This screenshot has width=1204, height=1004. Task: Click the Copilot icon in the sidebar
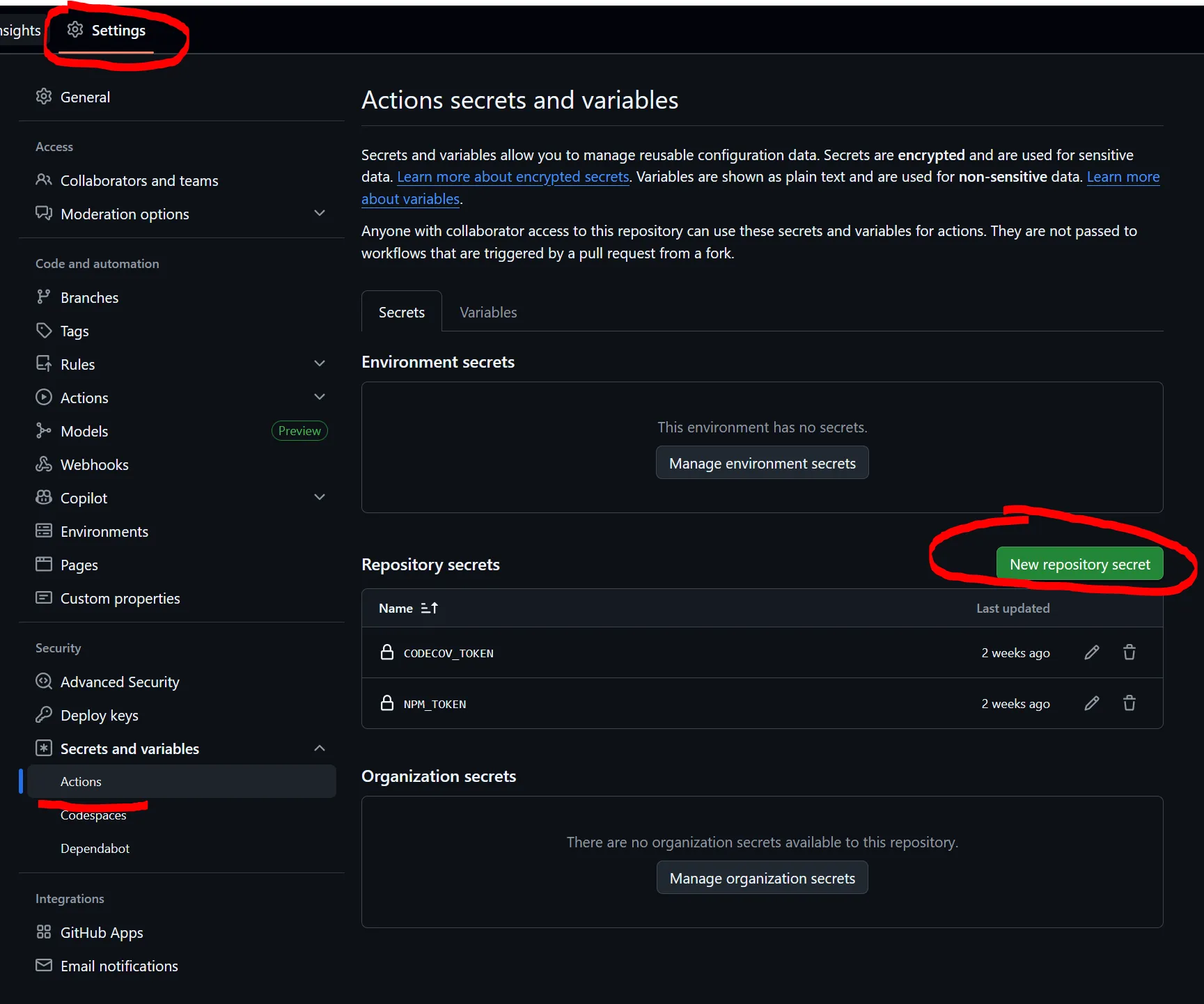pyautogui.click(x=43, y=497)
